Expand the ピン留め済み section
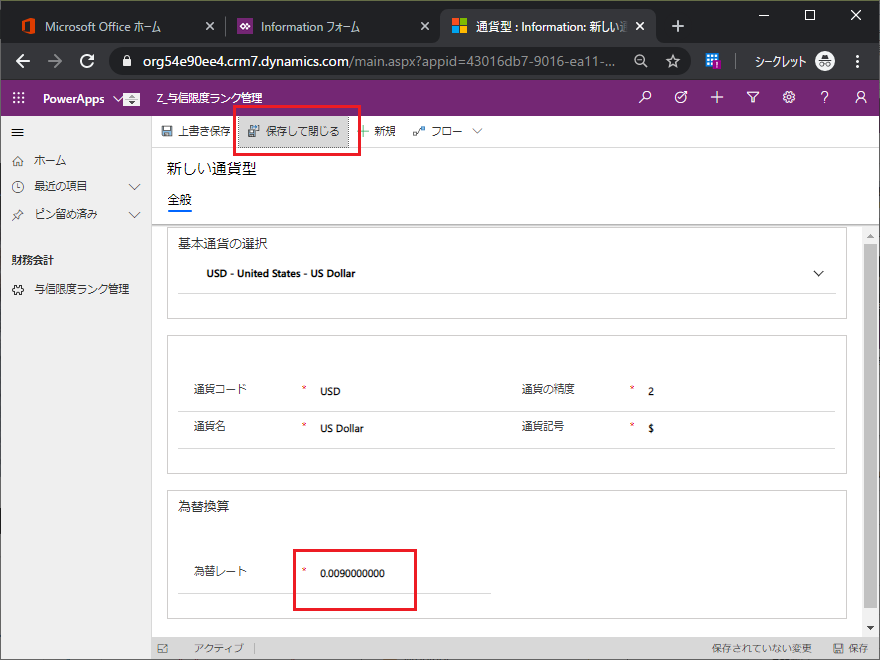 click(134, 214)
